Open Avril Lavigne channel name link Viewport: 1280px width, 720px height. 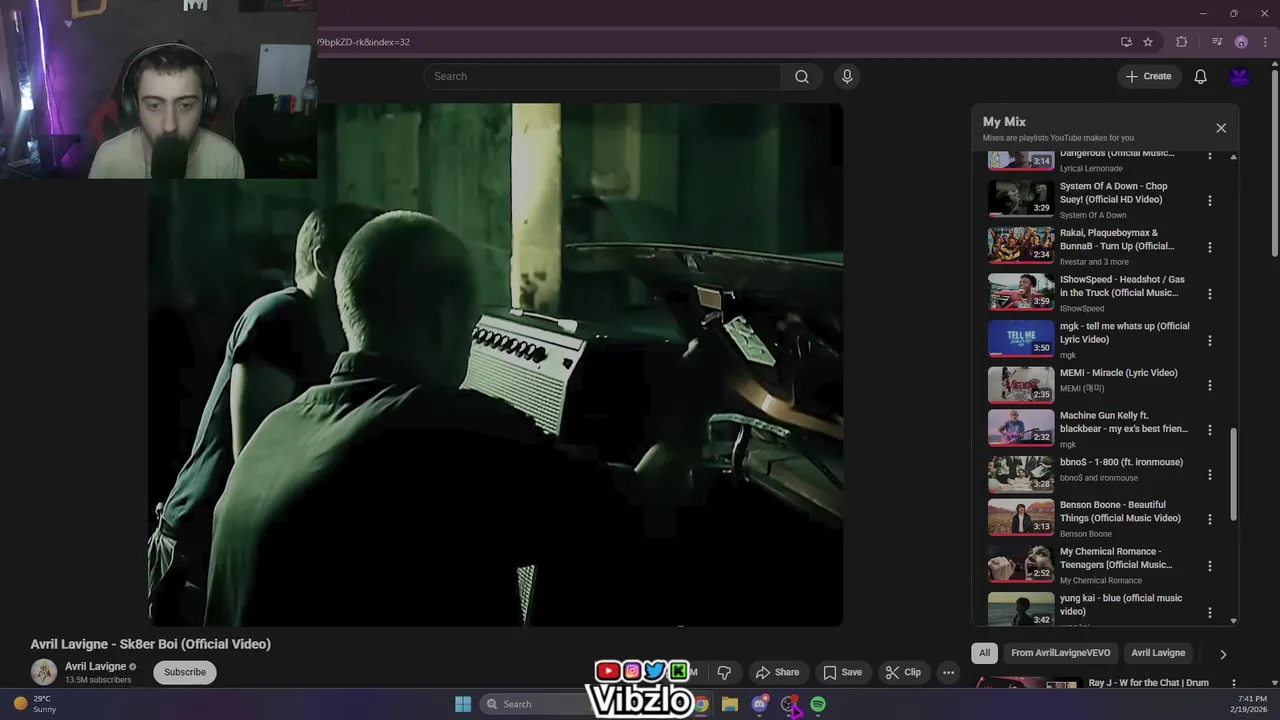[x=95, y=666]
